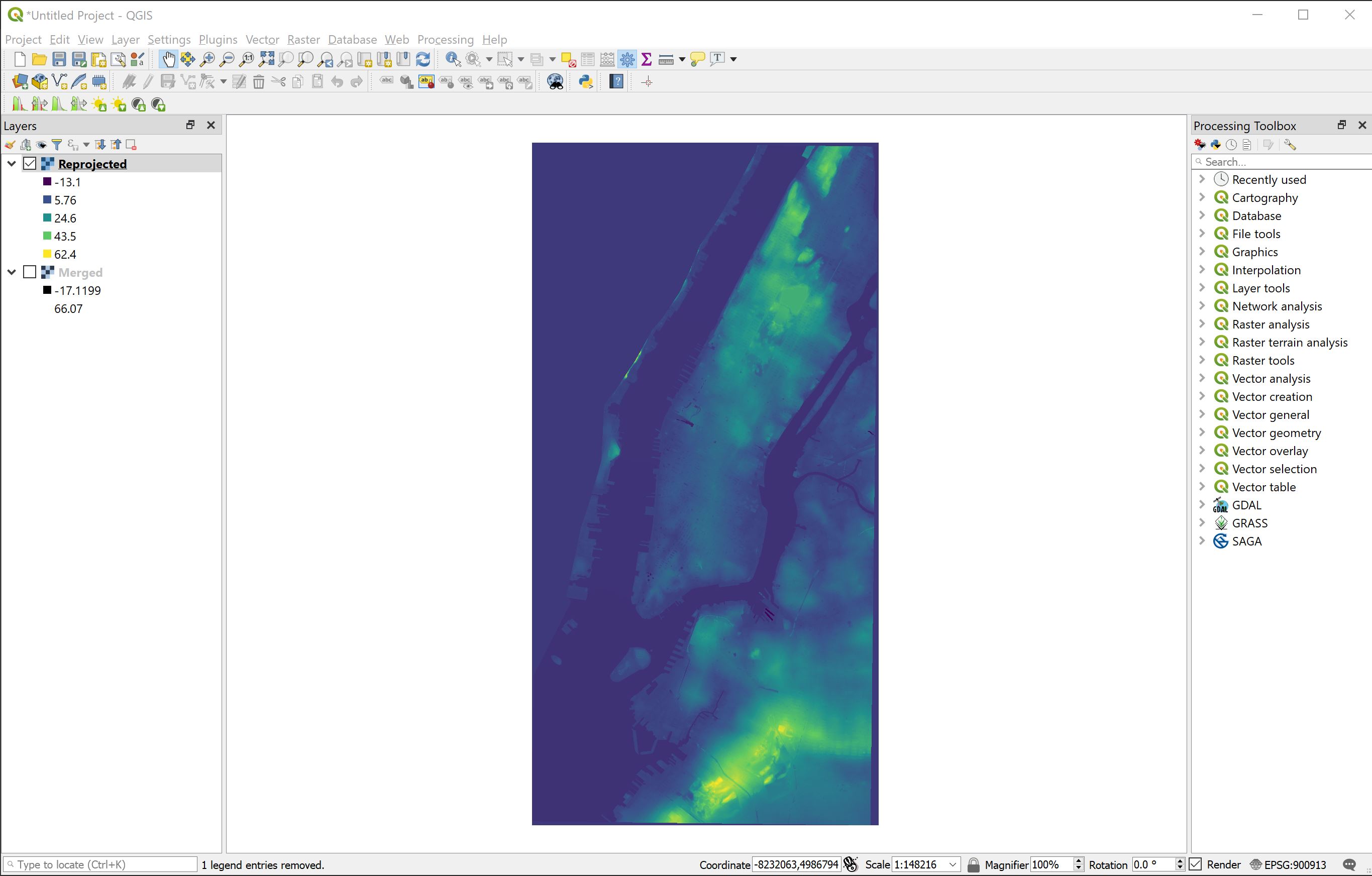Open the Raster Calculator
Screen dimensions: 1372x876
click(607, 59)
